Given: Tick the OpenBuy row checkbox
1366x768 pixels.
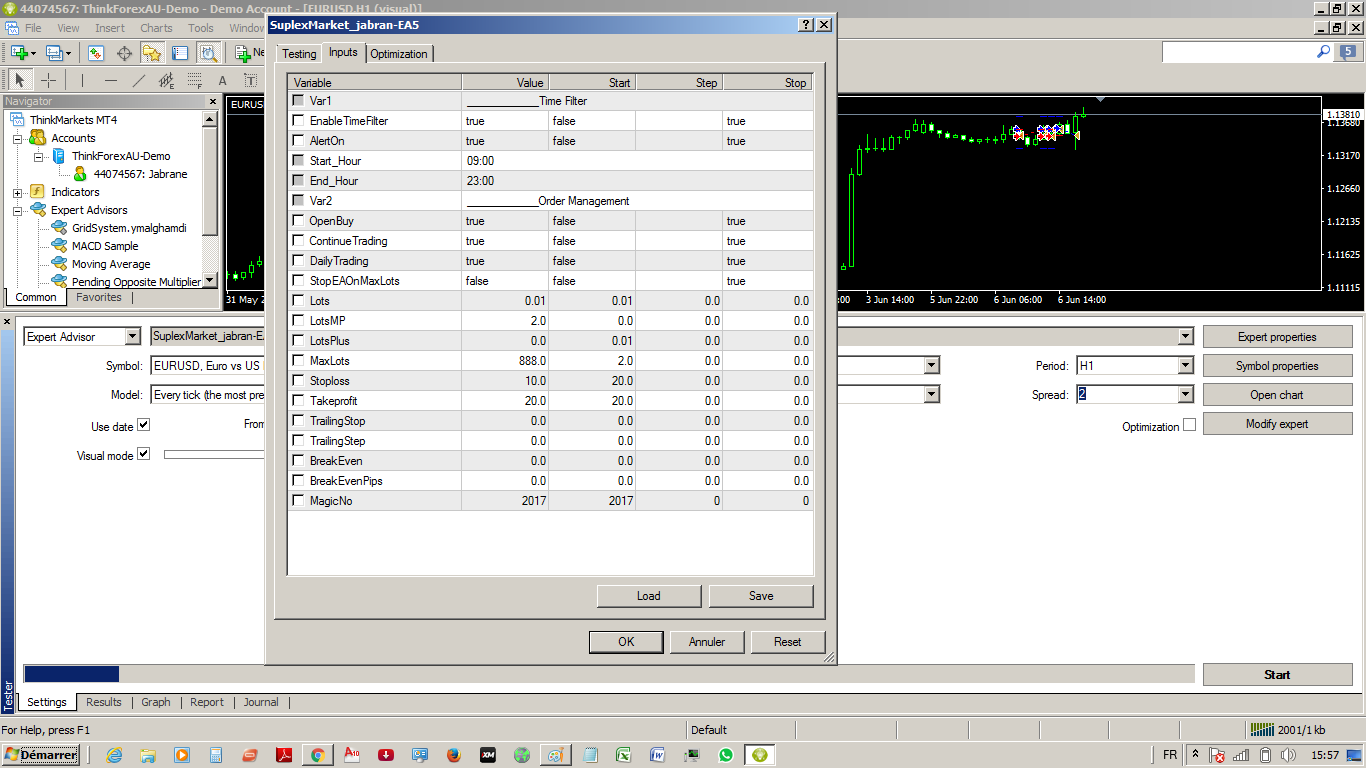Looking at the screenshot, I should point(298,220).
